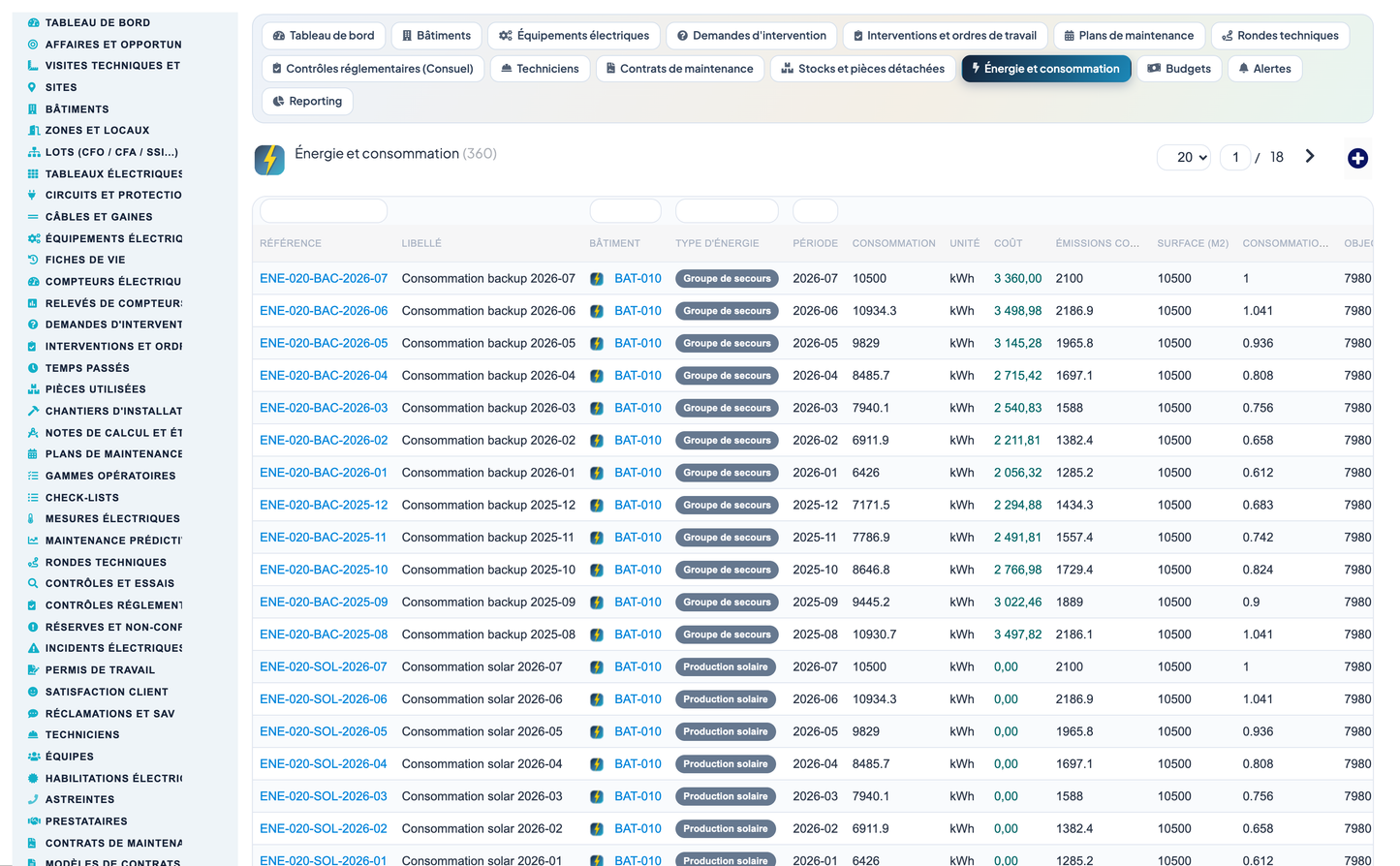This screenshot has width=1400, height=866.
Task: Click the lightning bolt Énergie module icon
Action: 269,159
